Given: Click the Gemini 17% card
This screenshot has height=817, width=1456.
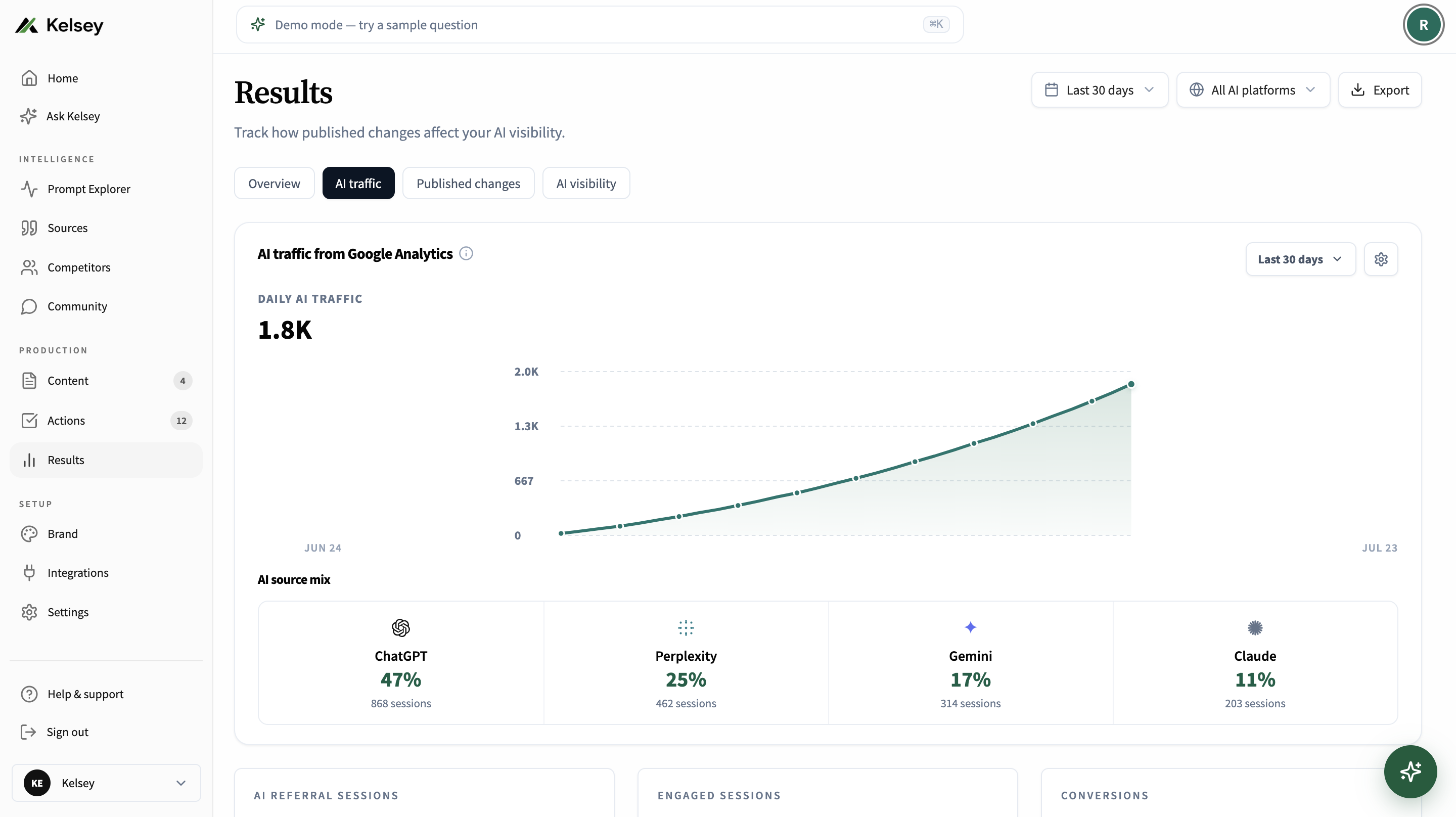Looking at the screenshot, I should tap(970, 662).
